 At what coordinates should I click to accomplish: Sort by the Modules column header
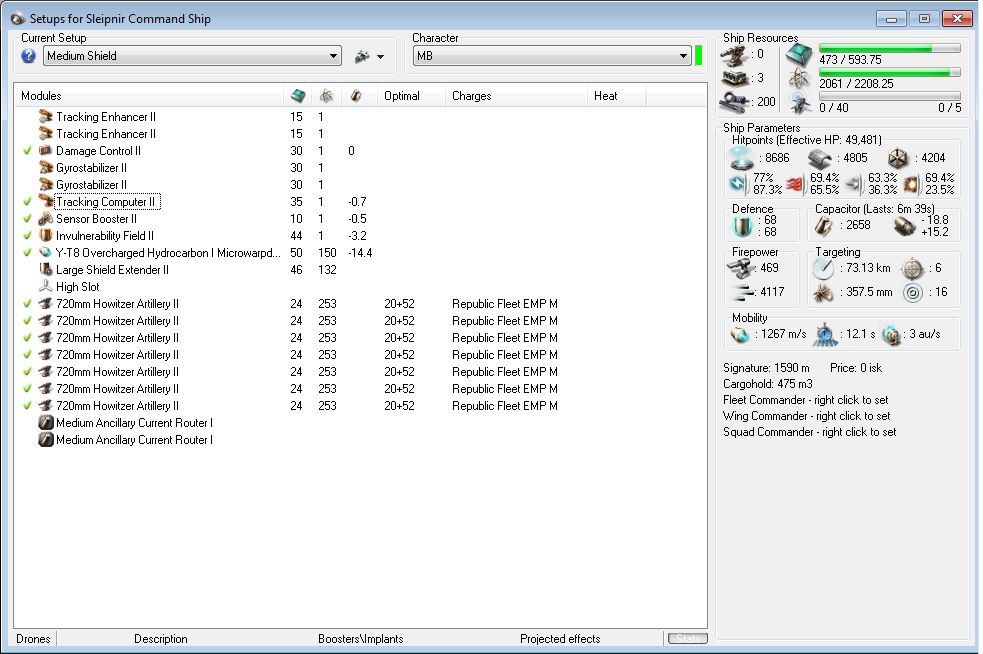point(149,96)
